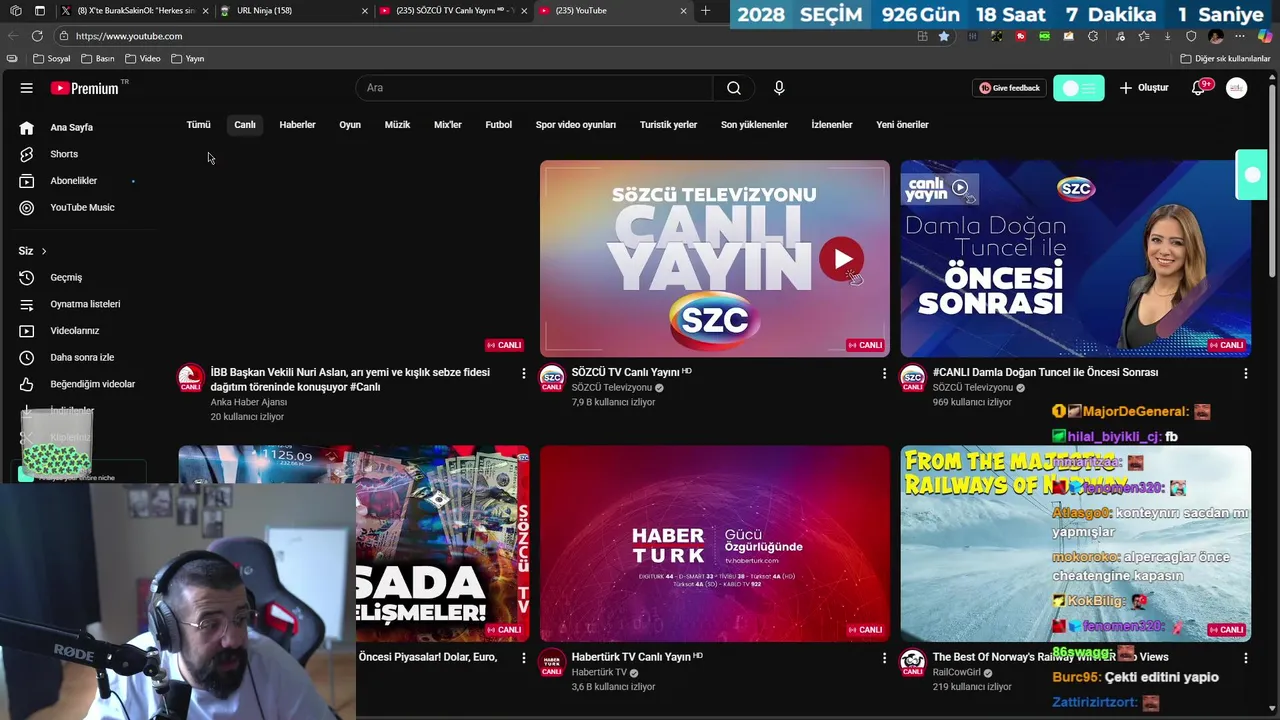This screenshot has width=1280, height=720.
Task: Open Daha sonra izle list
Action: [80, 357]
